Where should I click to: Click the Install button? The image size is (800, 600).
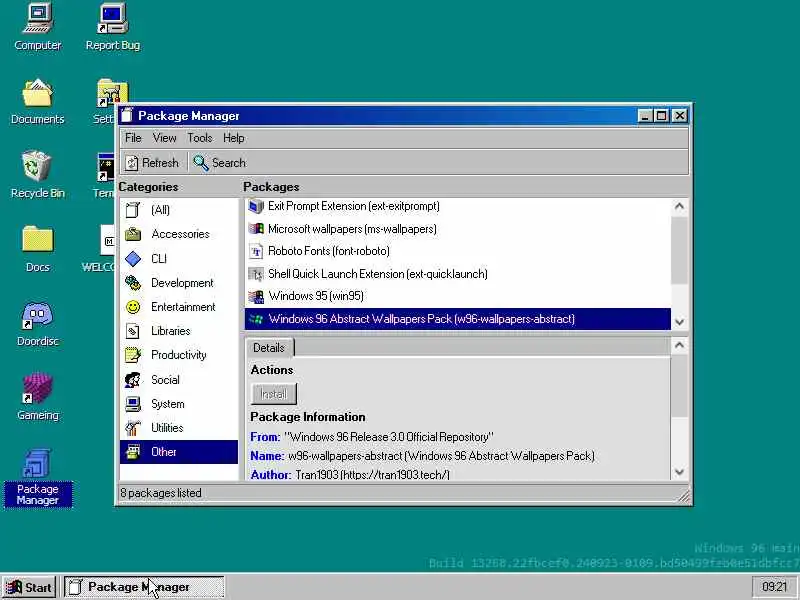coord(273,394)
